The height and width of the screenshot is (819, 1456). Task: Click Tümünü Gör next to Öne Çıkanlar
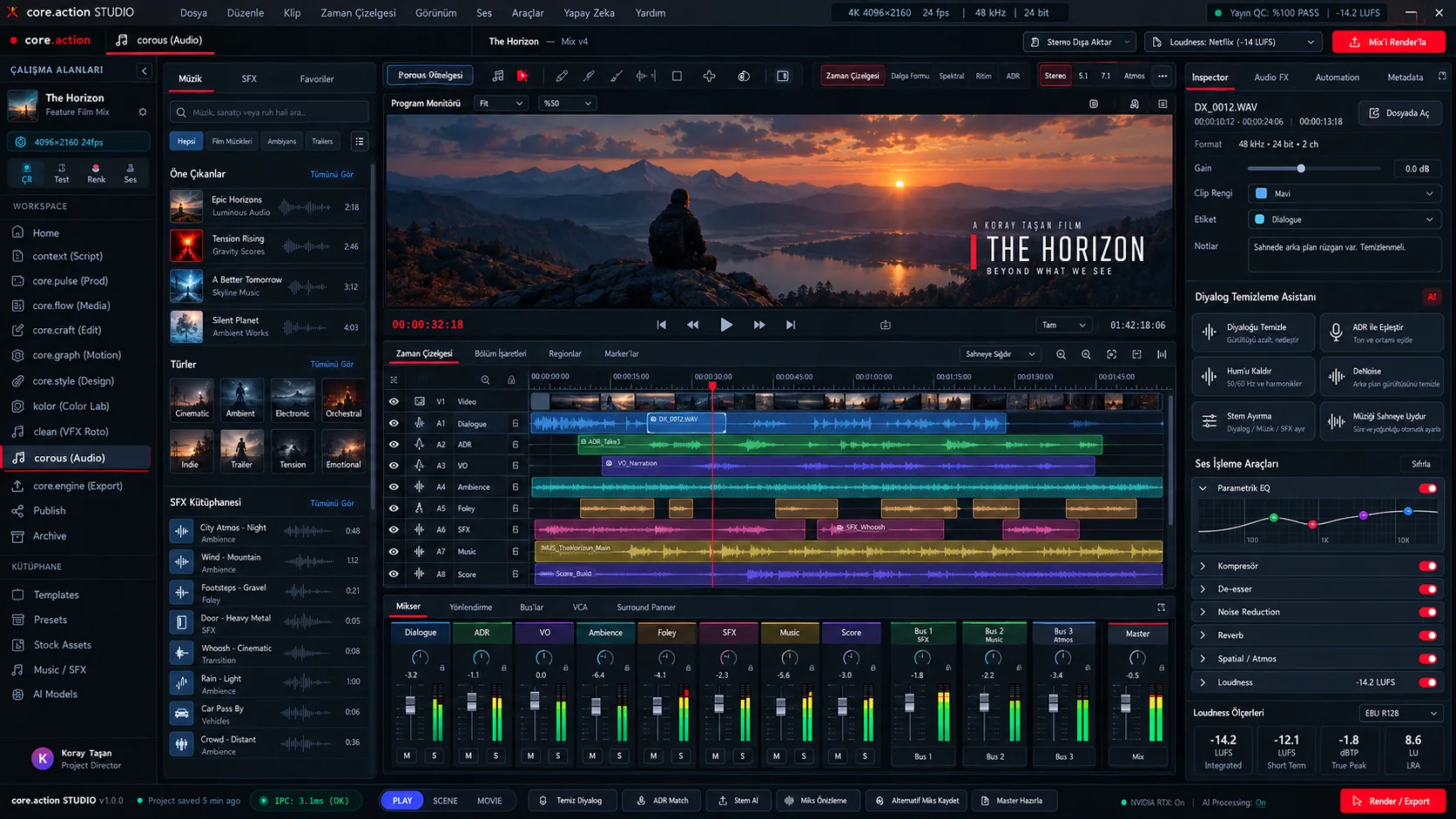coord(332,174)
